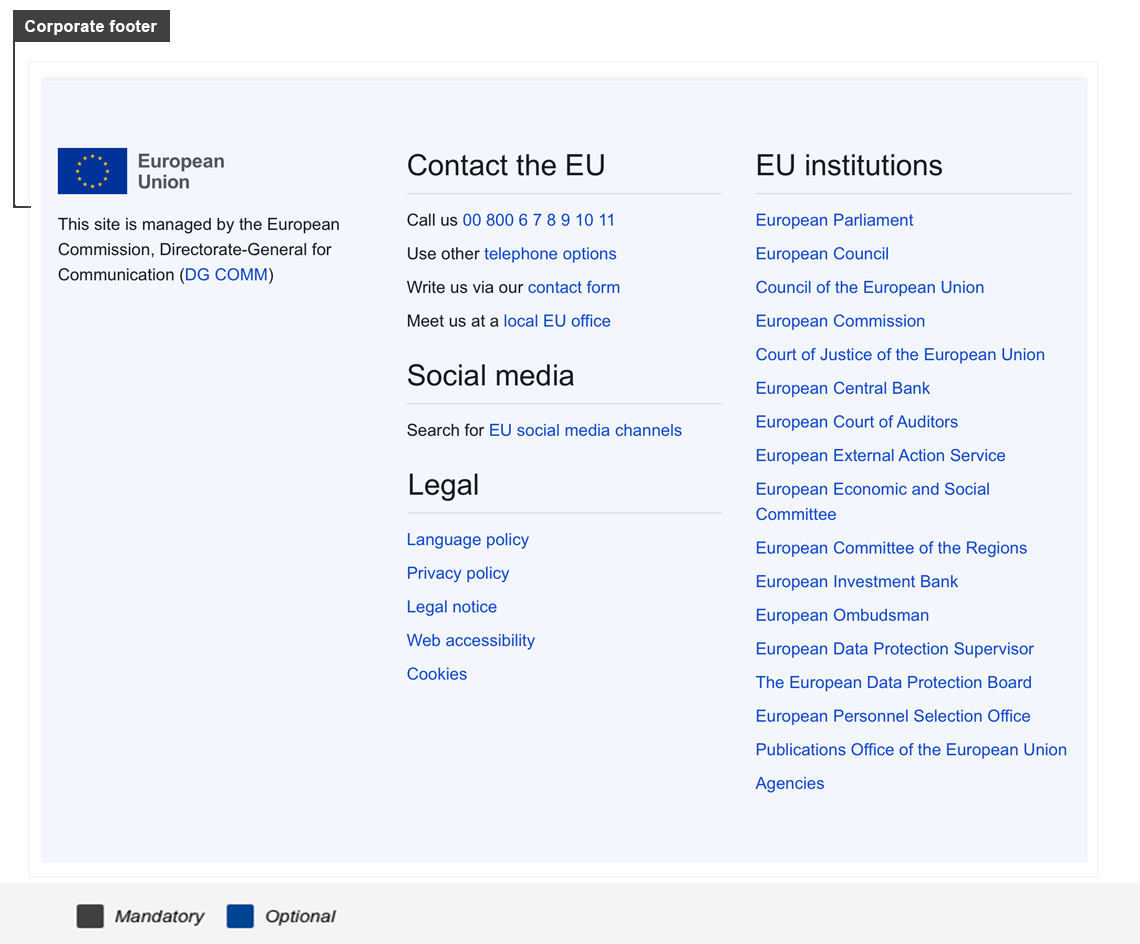Click the European Union flag logo

(92, 171)
